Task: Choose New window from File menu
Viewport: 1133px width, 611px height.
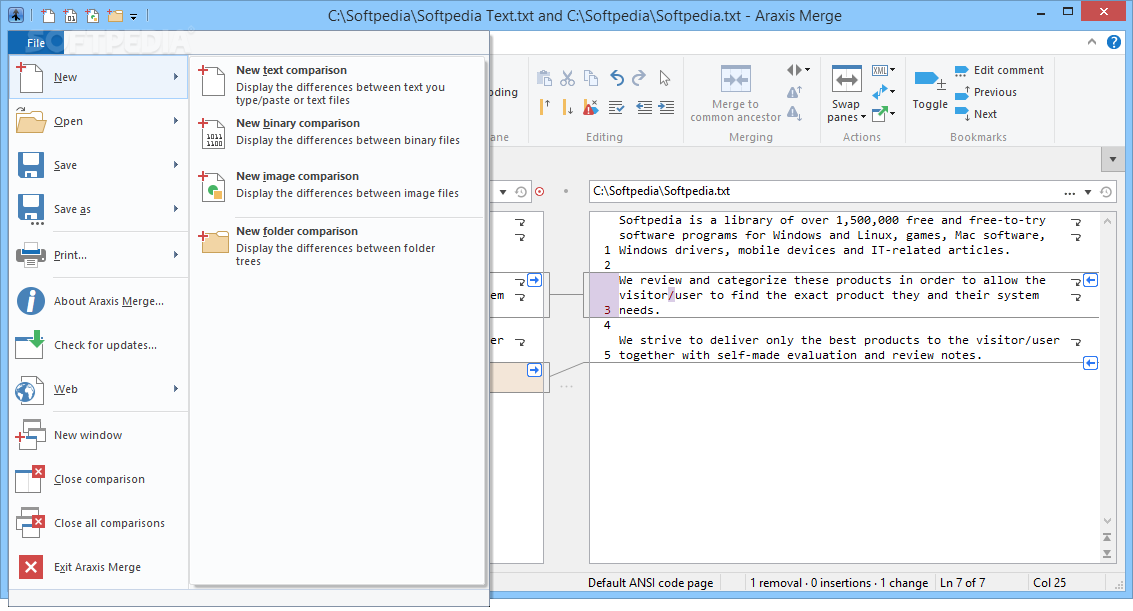Action: pos(98,436)
